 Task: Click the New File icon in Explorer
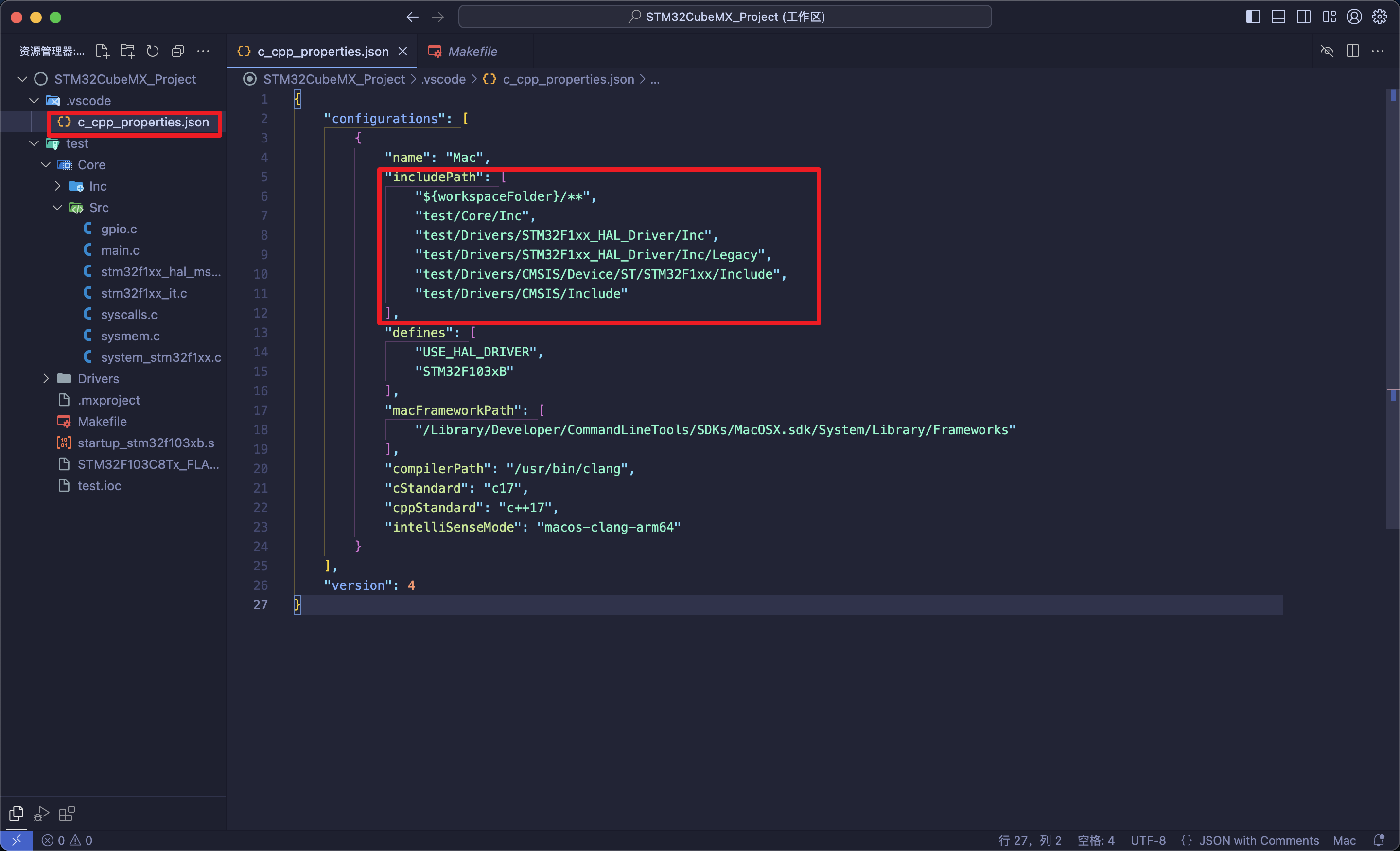pyautogui.click(x=102, y=51)
